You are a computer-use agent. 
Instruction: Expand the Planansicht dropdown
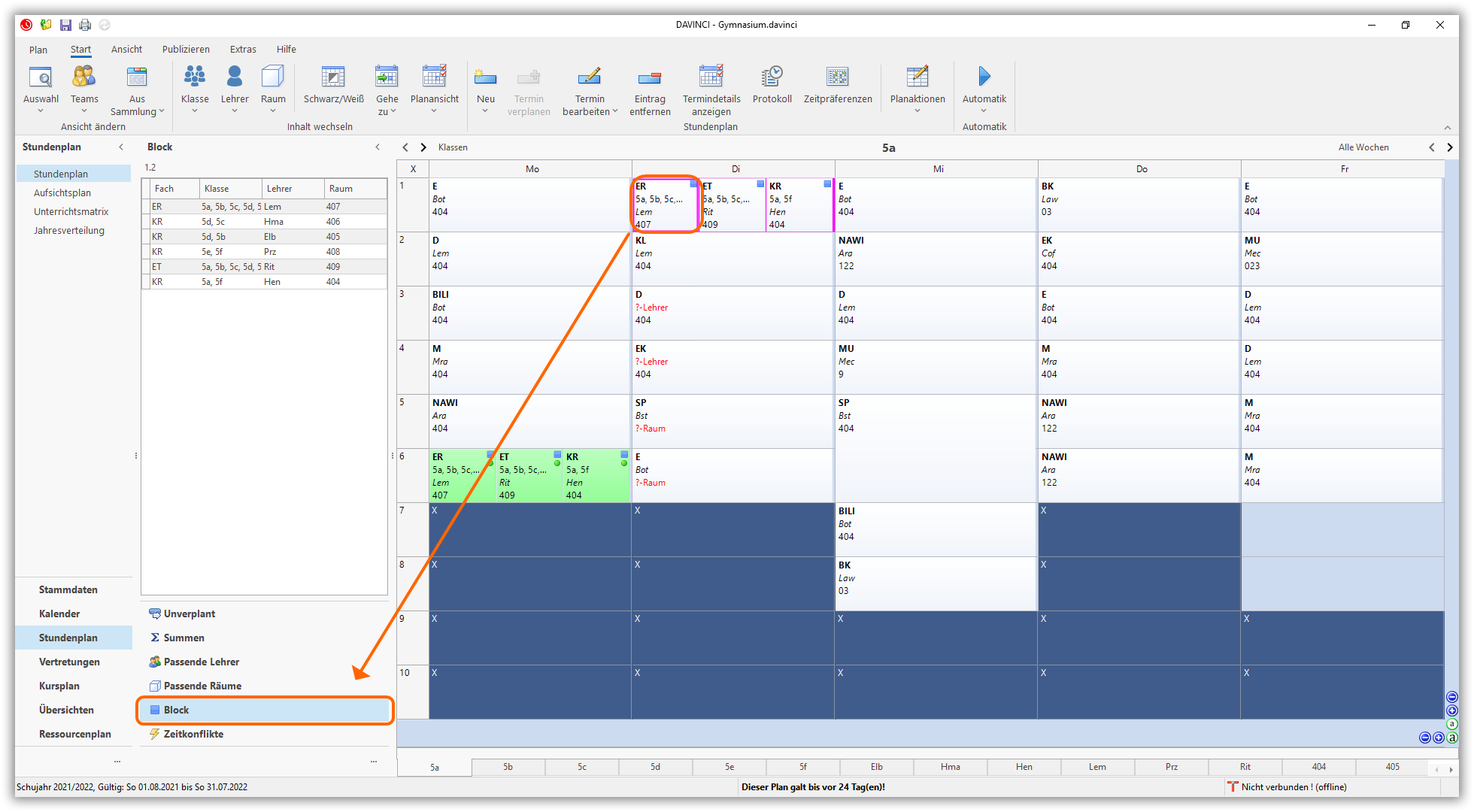pyautogui.click(x=434, y=111)
